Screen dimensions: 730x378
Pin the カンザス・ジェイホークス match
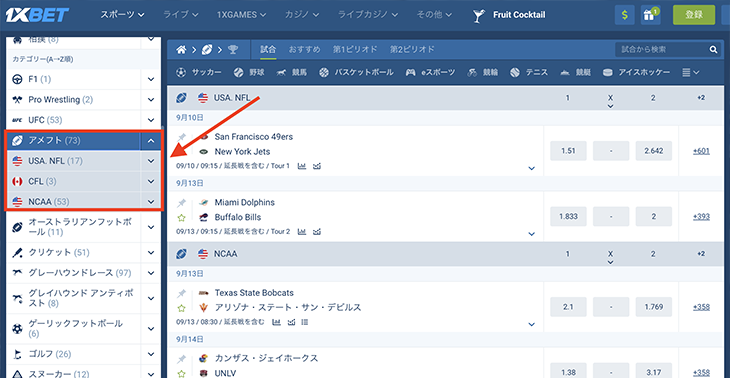[182, 358]
